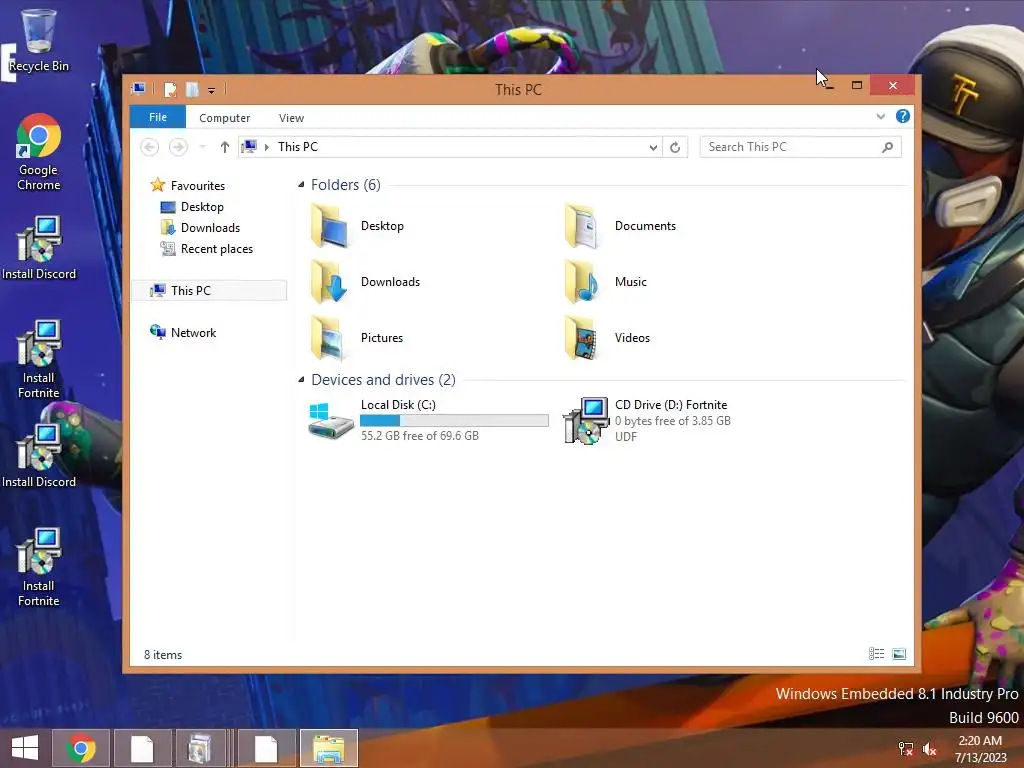
Task: Select the Local Disk (C:) drive icon
Action: pyautogui.click(x=330, y=421)
